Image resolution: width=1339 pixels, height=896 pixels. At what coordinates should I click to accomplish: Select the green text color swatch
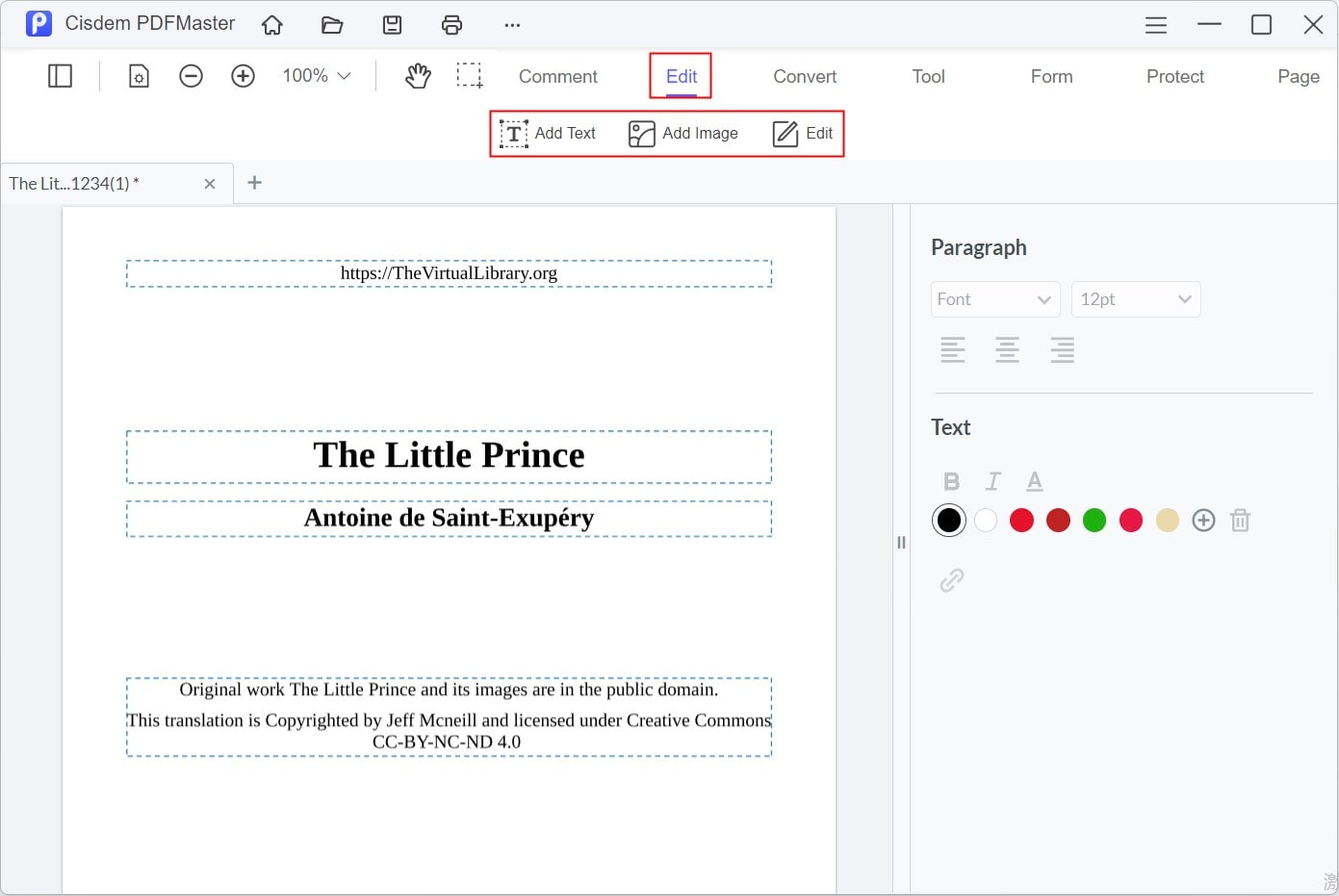tap(1094, 520)
